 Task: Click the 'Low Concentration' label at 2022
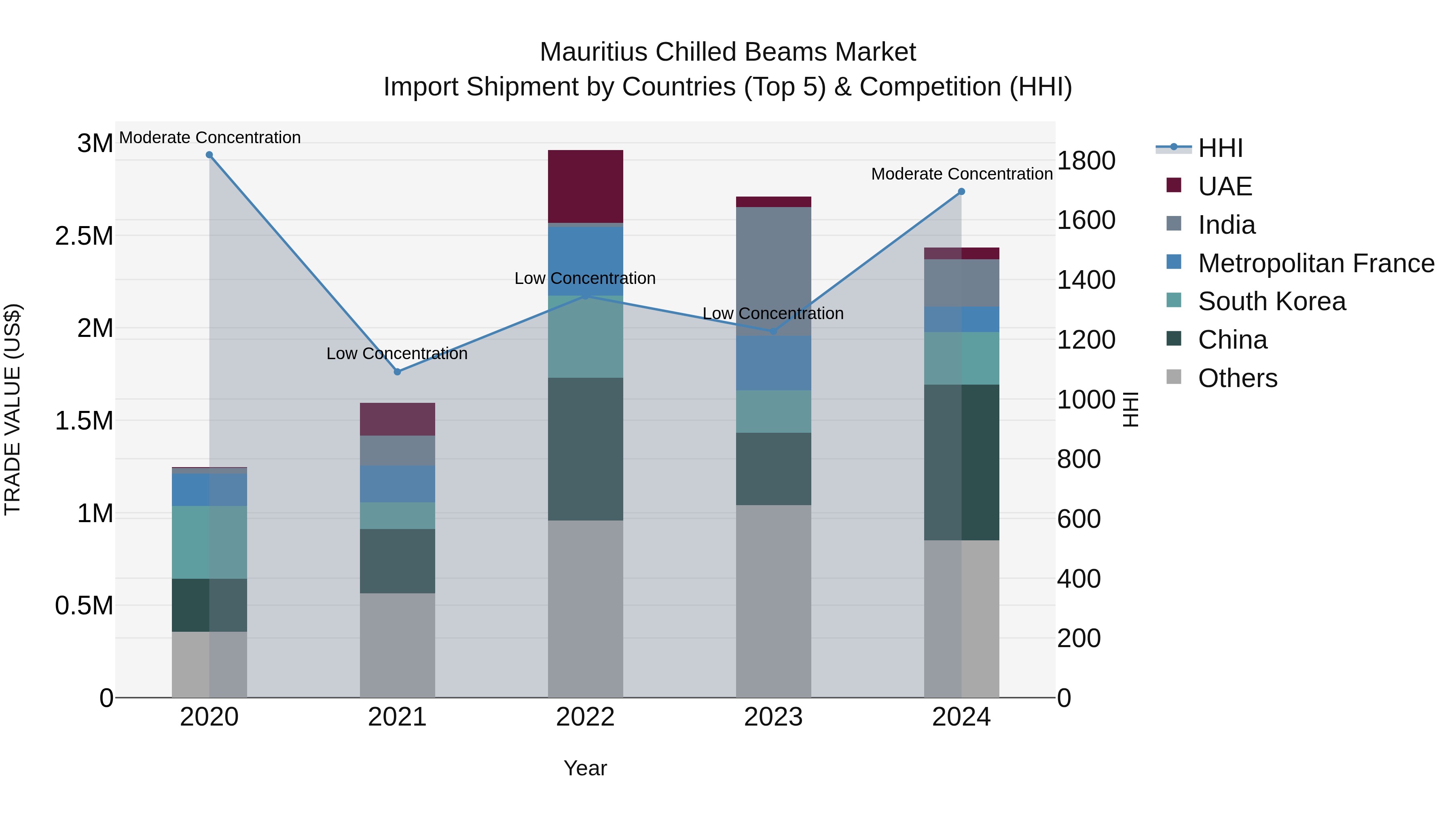click(585, 279)
